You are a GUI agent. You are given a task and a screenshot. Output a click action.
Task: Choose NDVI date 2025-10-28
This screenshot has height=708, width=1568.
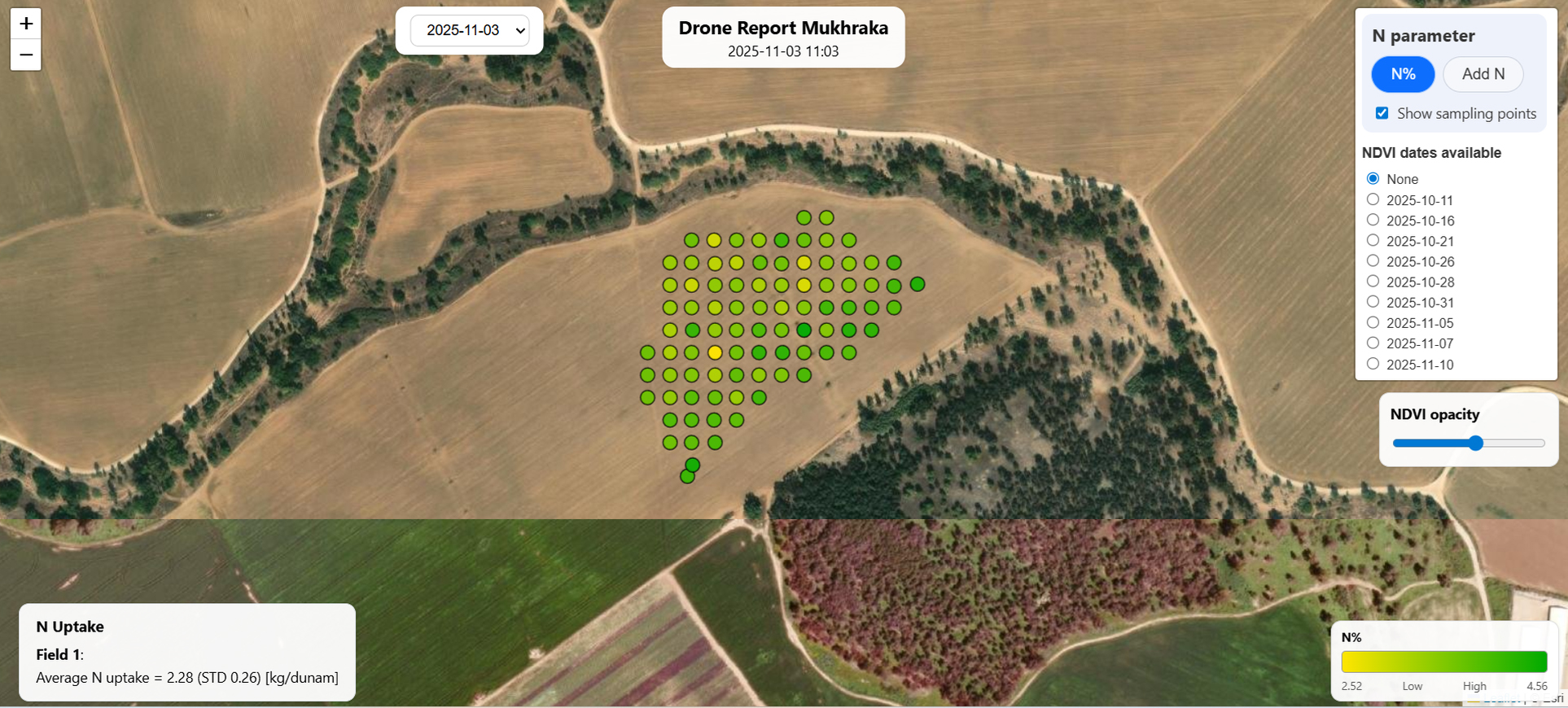pyautogui.click(x=1373, y=282)
